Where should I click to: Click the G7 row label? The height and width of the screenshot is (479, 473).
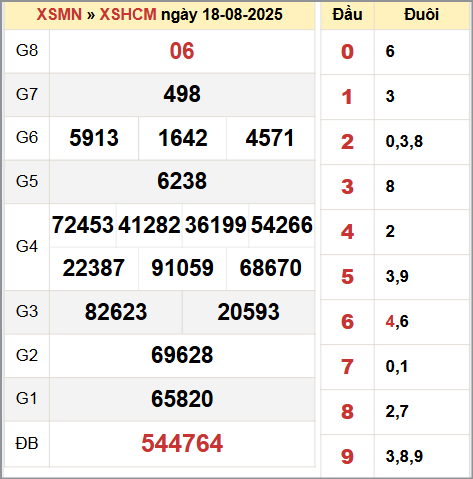pos(27,94)
